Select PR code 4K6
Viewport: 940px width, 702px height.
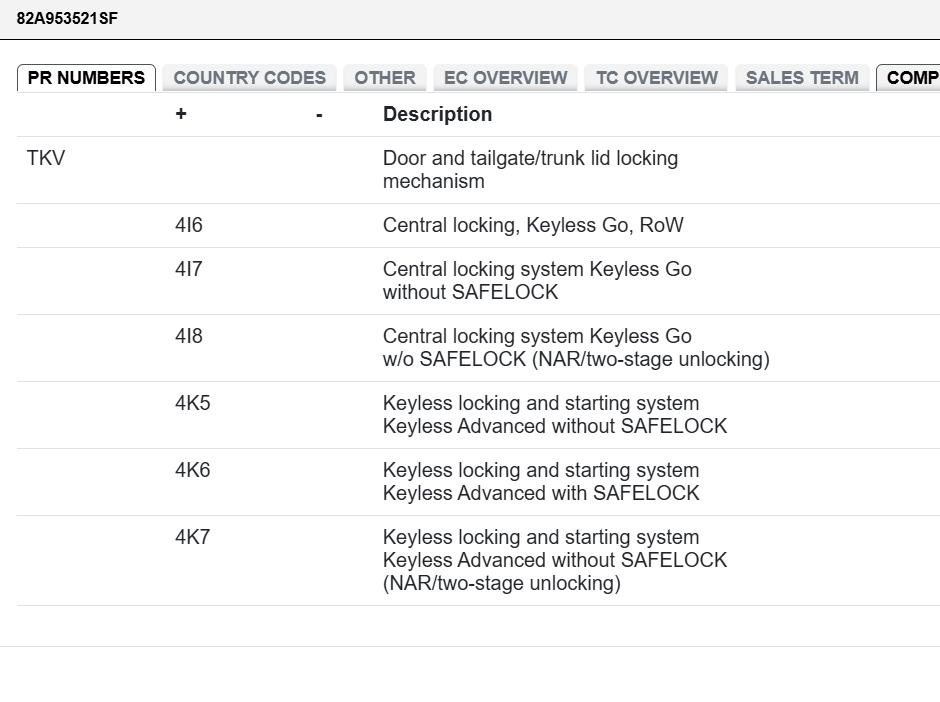pyautogui.click(x=192, y=471)
